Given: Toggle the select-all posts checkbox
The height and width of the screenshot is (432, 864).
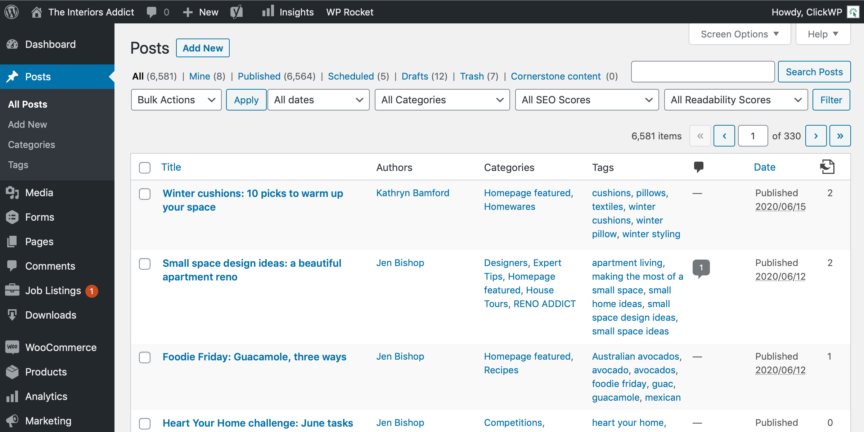Looking at the screenshot, I should click(145, 168).
